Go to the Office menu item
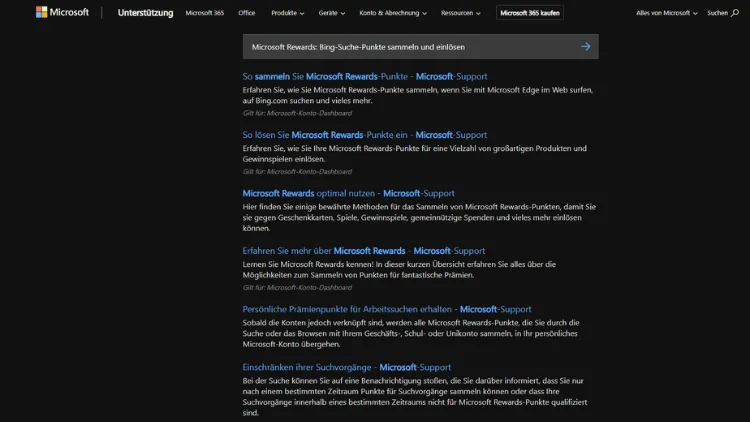Viewport: 750px width, 422px height. 247,13
